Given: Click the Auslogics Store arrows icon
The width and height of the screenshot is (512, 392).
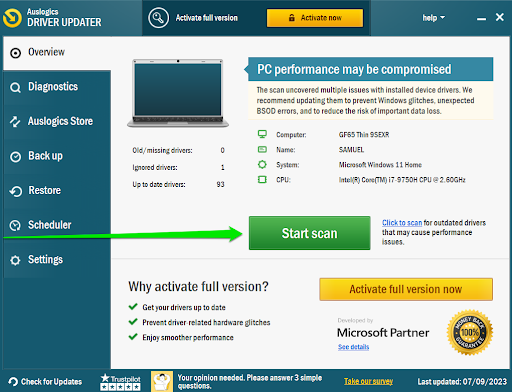Looking at the screenshot, I should (15, 122).
